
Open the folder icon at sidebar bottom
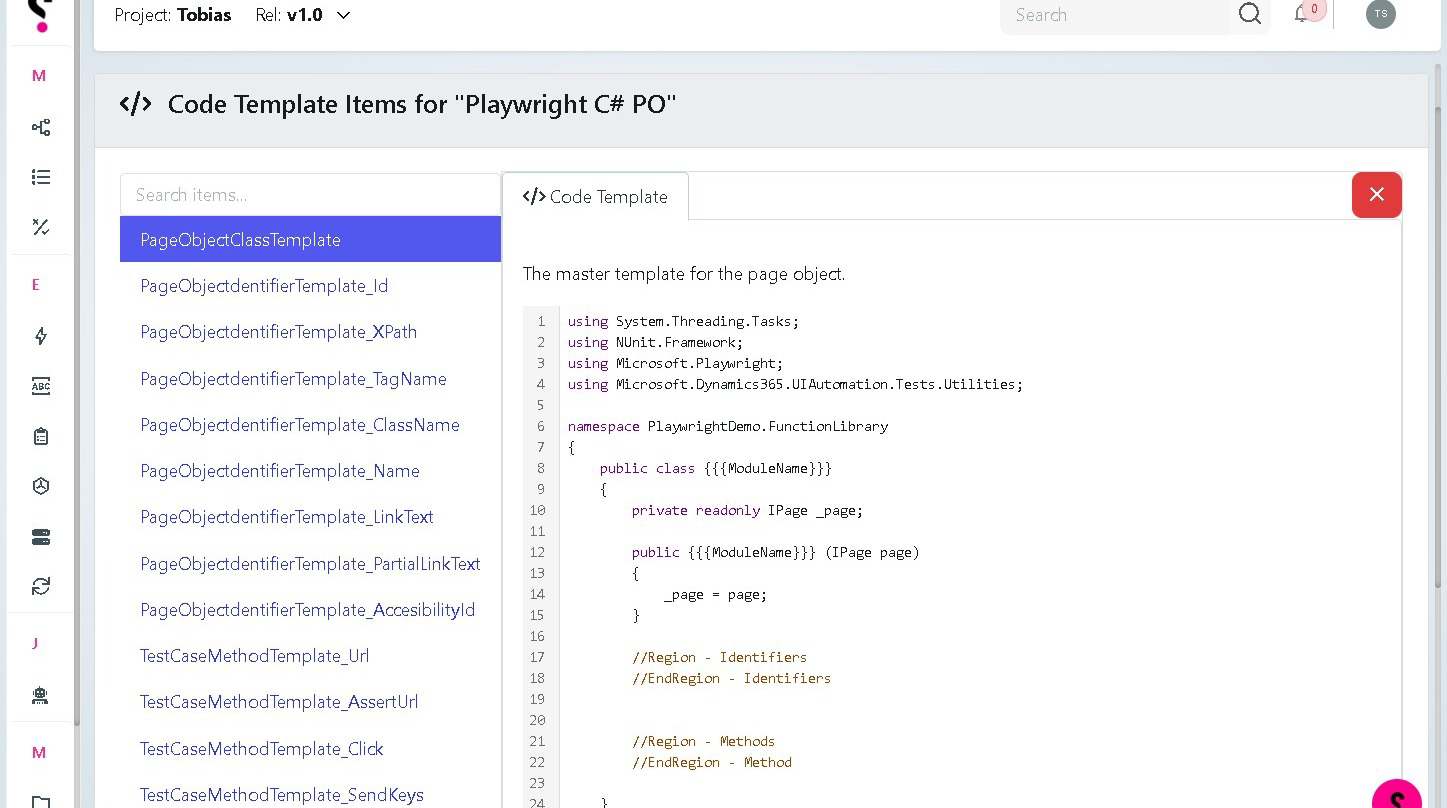click(41, 801)
